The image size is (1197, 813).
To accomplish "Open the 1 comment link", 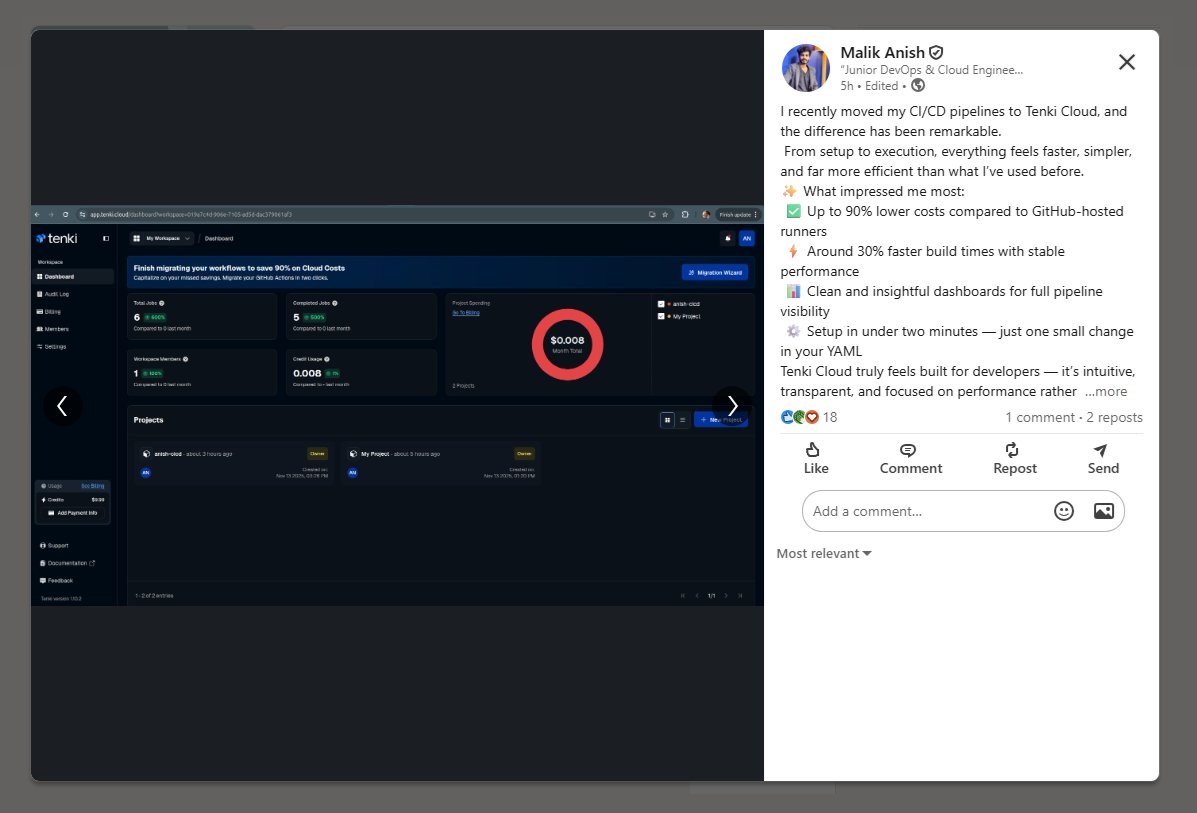I will (x=1040, y=417).
